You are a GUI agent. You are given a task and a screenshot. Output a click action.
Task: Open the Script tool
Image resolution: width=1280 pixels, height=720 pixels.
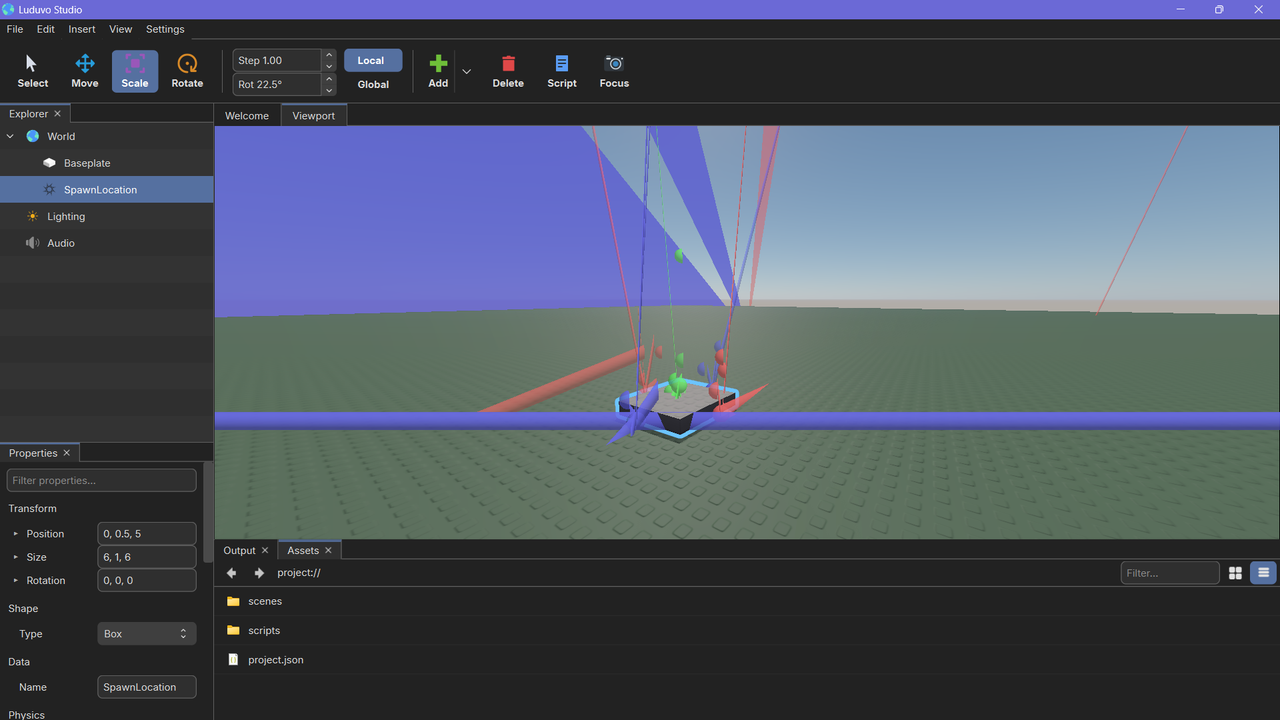(562, 72)
